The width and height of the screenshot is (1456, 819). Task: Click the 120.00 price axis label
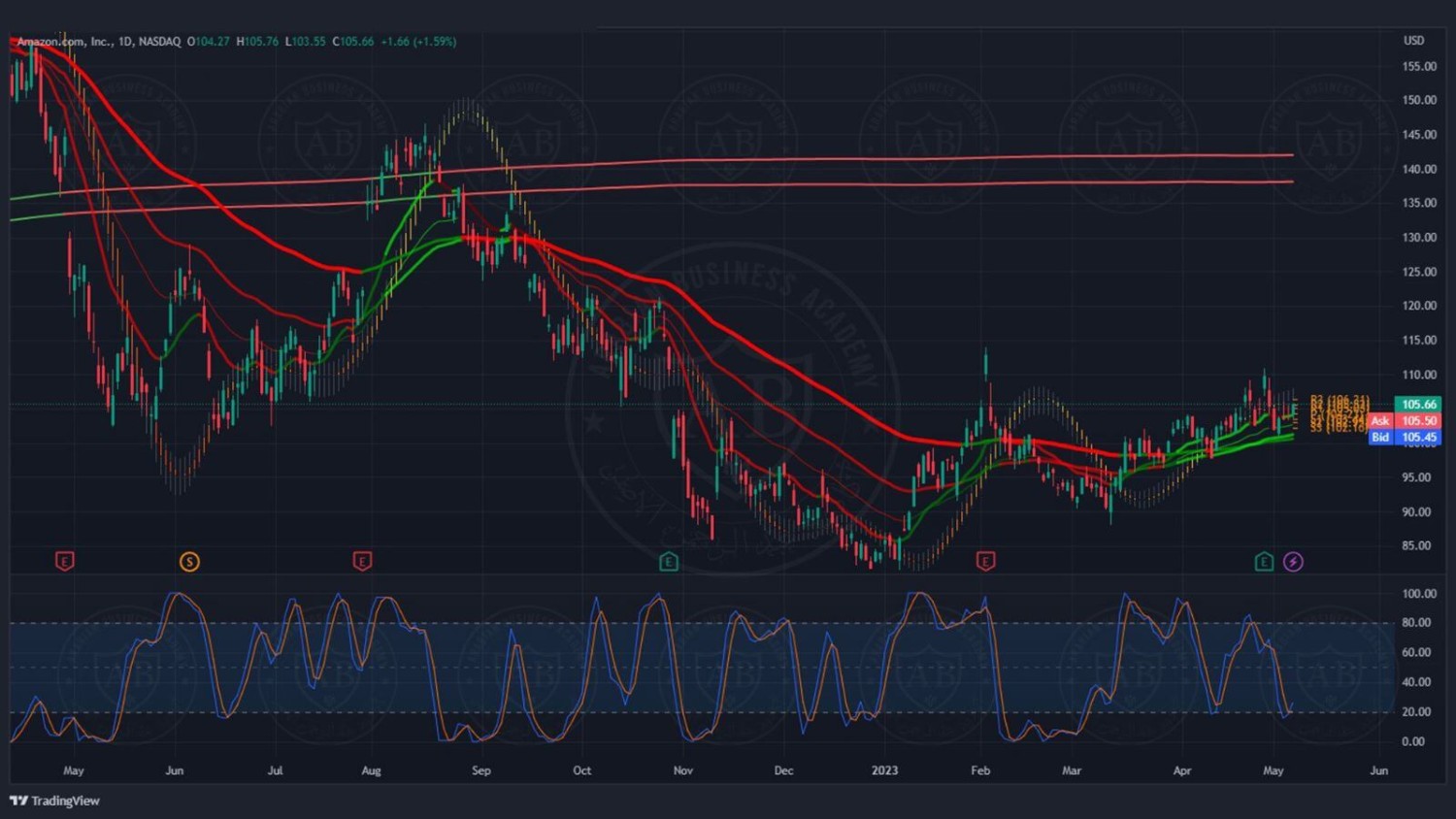1419,306
